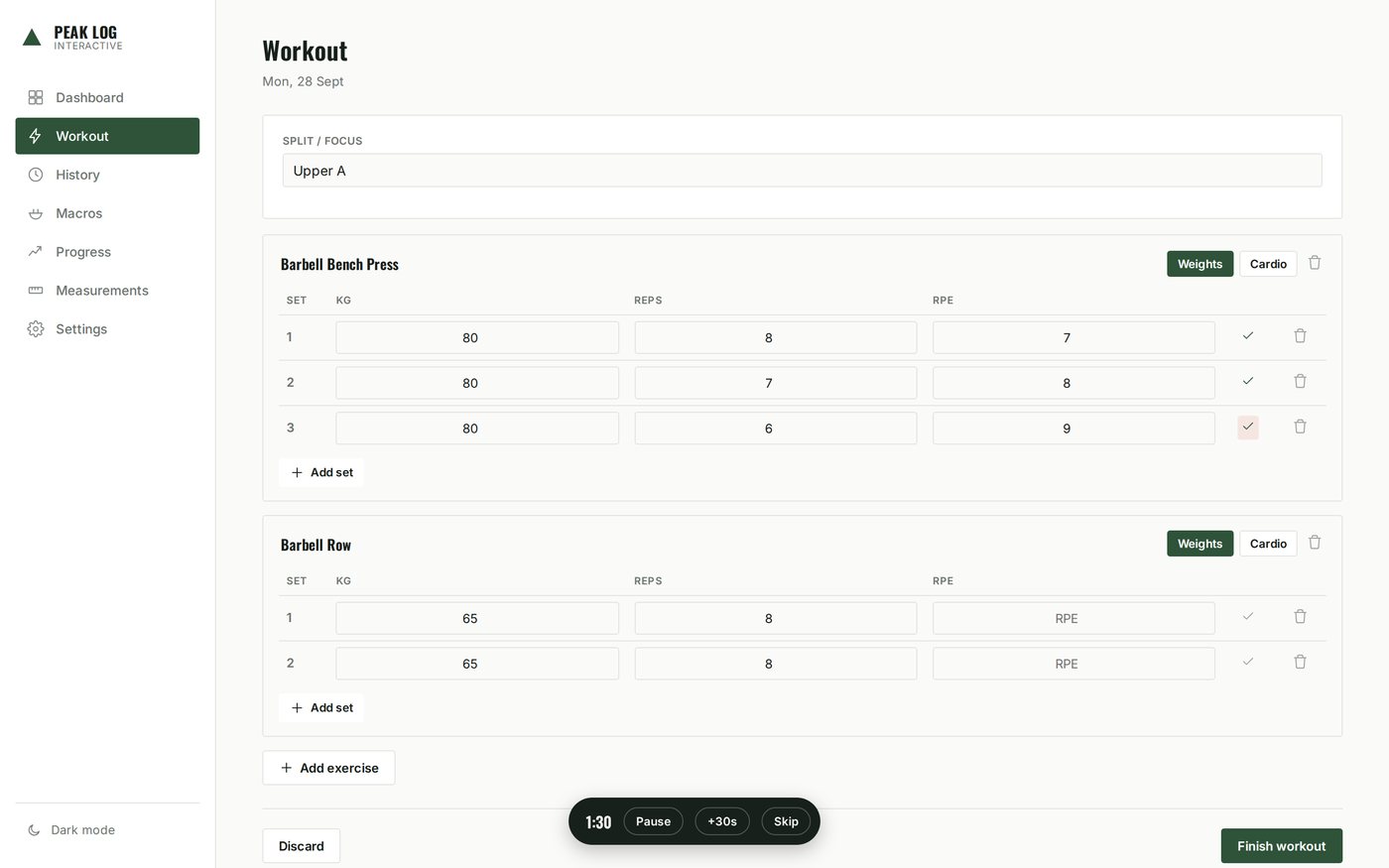Add 30 seconds to rest timer
1389x868 pixels.
(722, 821)
